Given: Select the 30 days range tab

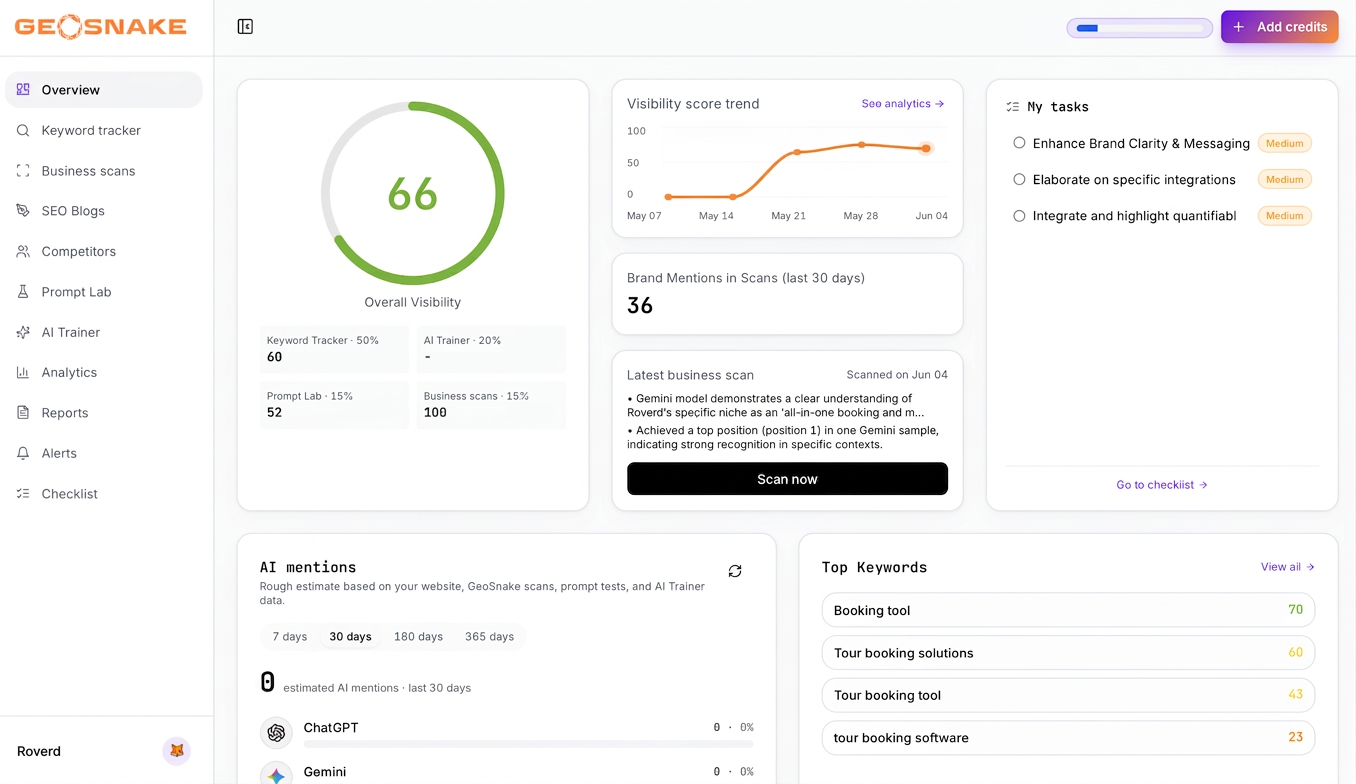Looking at the screenshot, I should 350,636.
